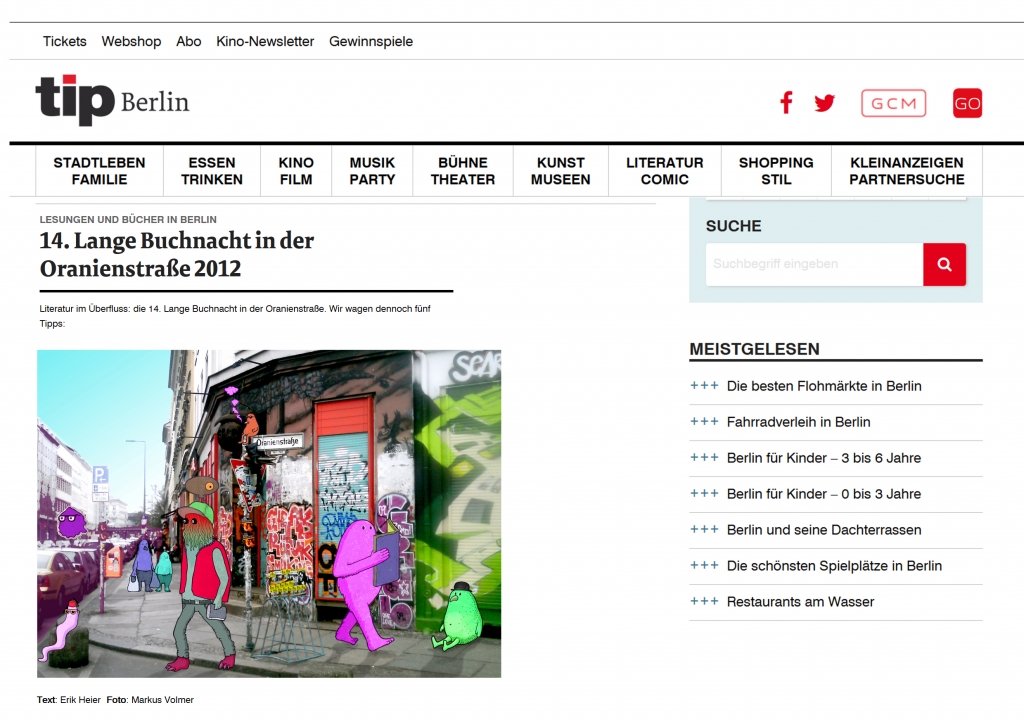
Task: Open the Oranienstraße monster illustration image
Action: tap(269, 513)
